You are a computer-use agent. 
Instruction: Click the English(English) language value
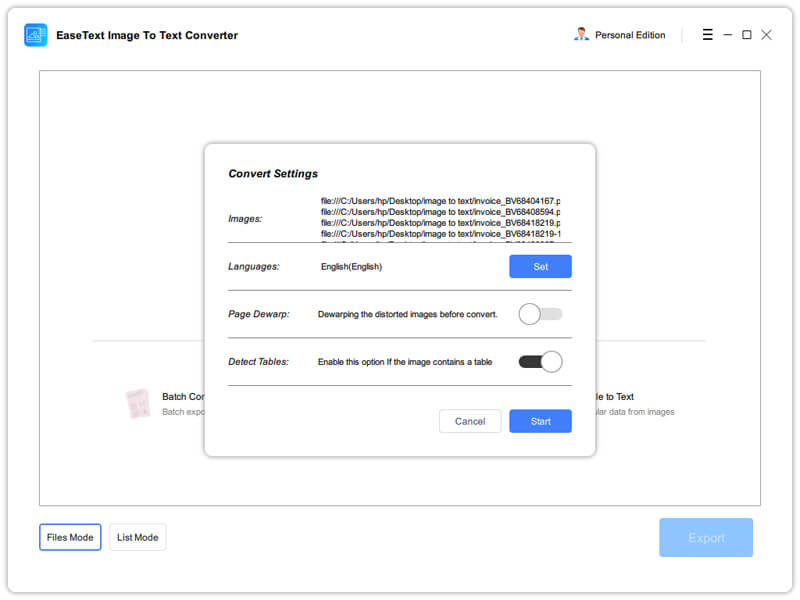[x=351, y=267]
